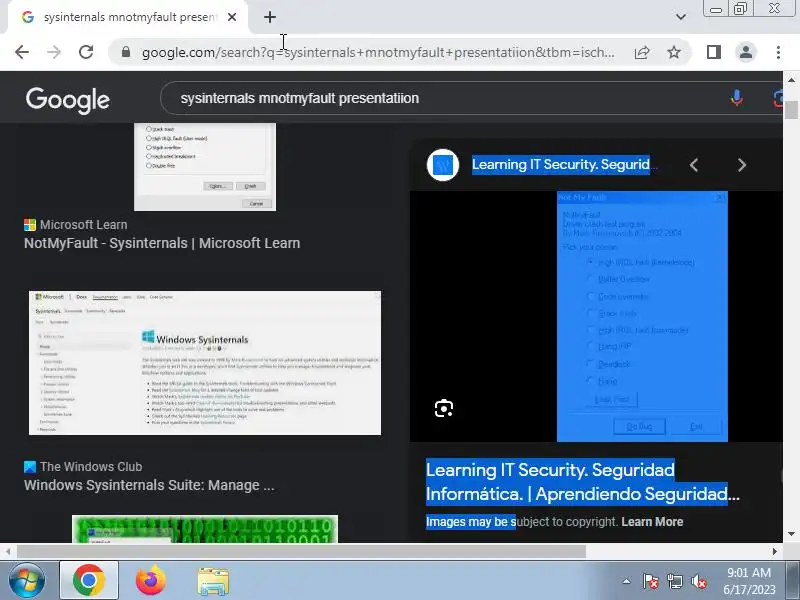The height and width of the screenshot is (600, 800).
Task: Click the horizontal scrollbar thumb
Action: click(x=302, y=552)
